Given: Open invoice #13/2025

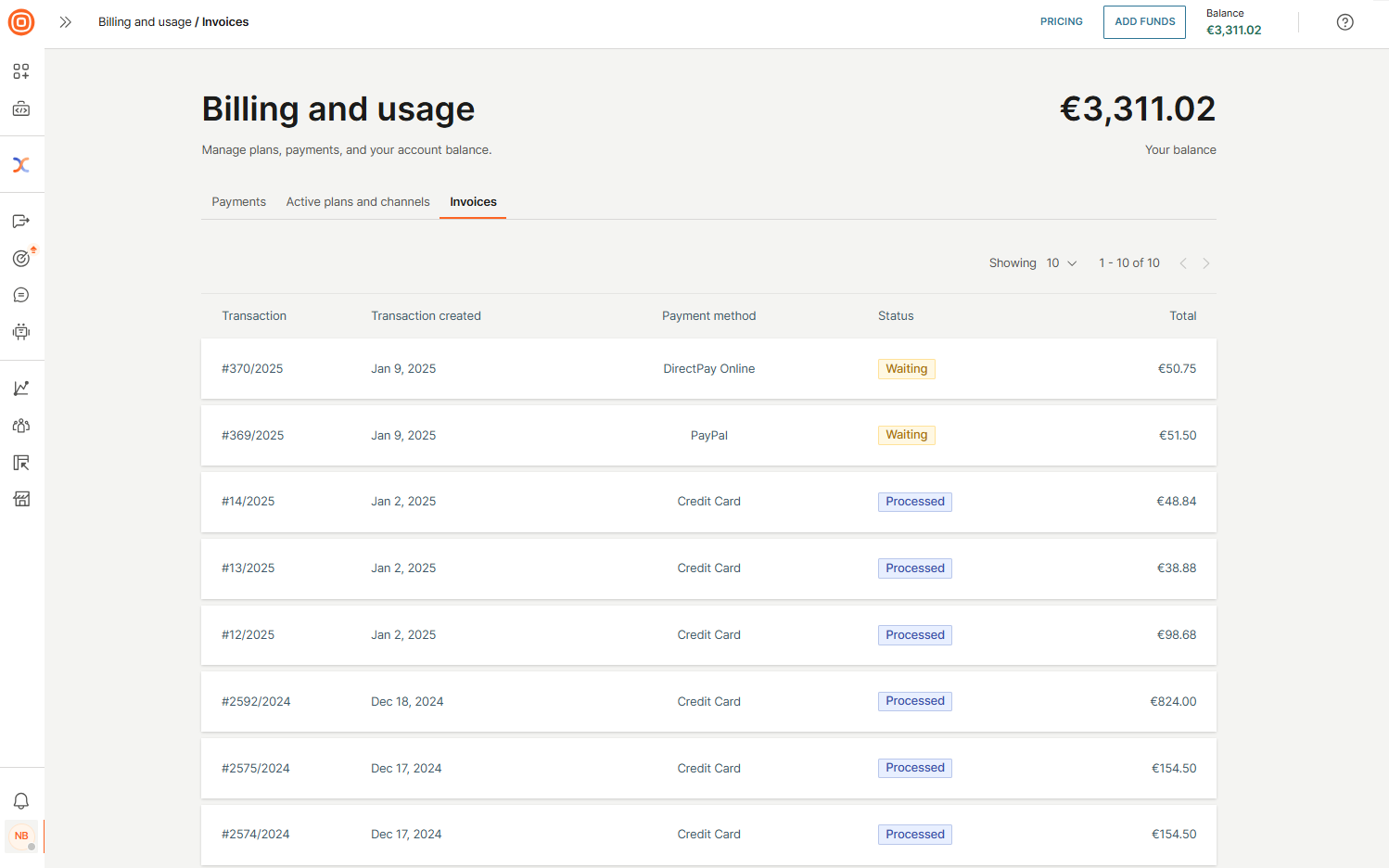Looking at the screenshot, I should coord(708,568).
